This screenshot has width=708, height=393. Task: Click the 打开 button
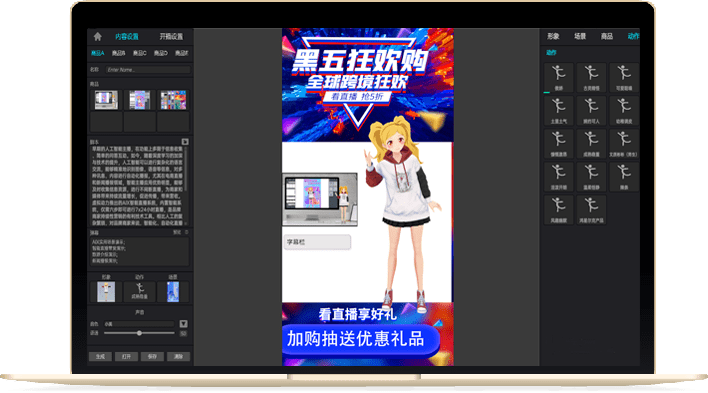pyautogui.click(x=126, y=356)
